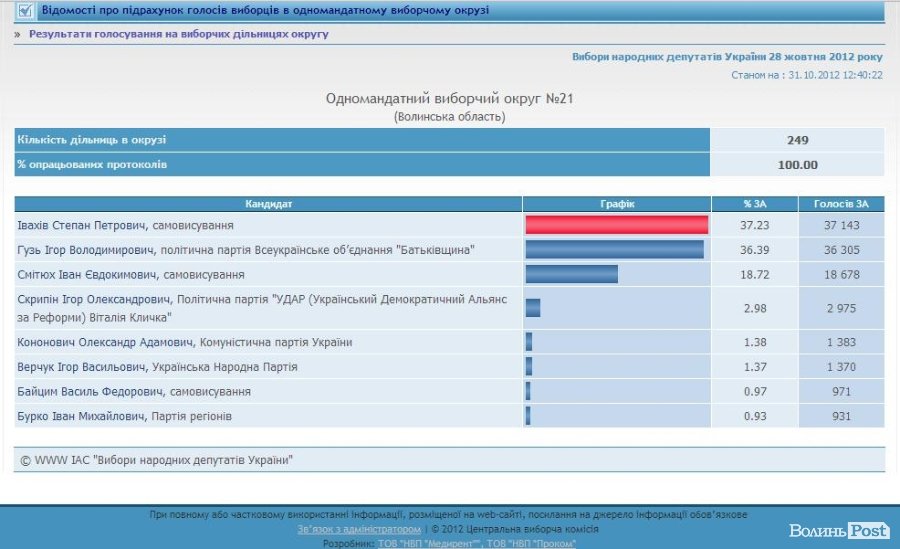Click the Кандидат column header
This screenshot has width=900, height=549.
pyautogui.click(x=268, y=204)
